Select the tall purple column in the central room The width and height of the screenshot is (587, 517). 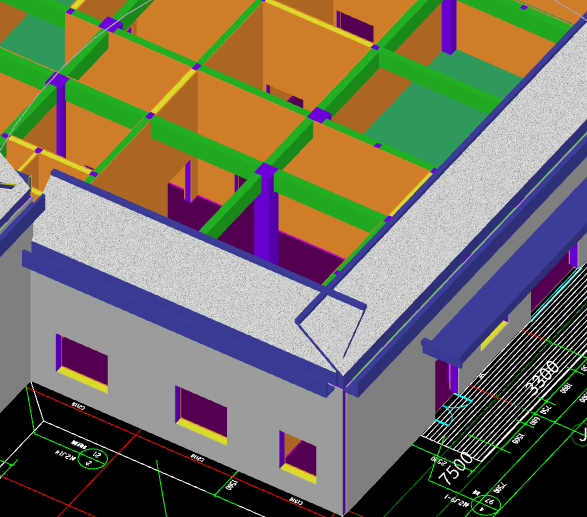point(266,215)
